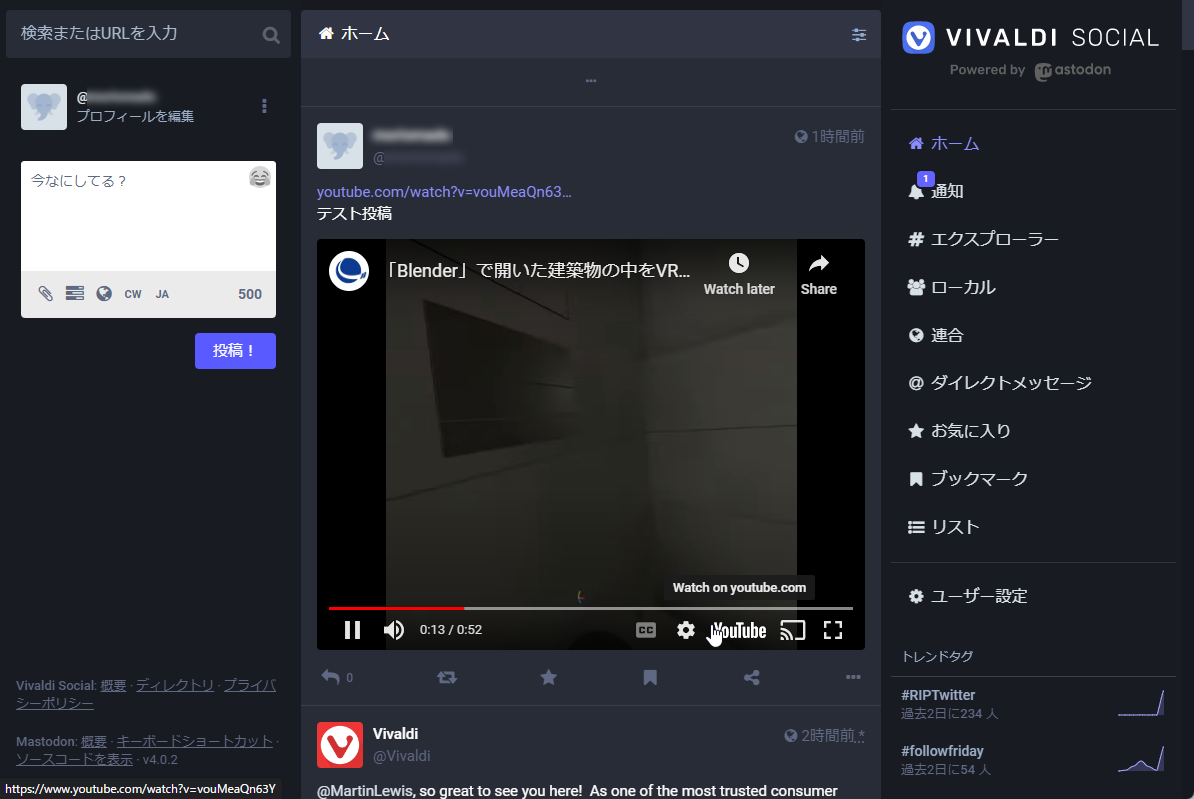Seek using the video progress bar
The height and width of the screenshot is (799, 1194).
(x=590, y=607)
